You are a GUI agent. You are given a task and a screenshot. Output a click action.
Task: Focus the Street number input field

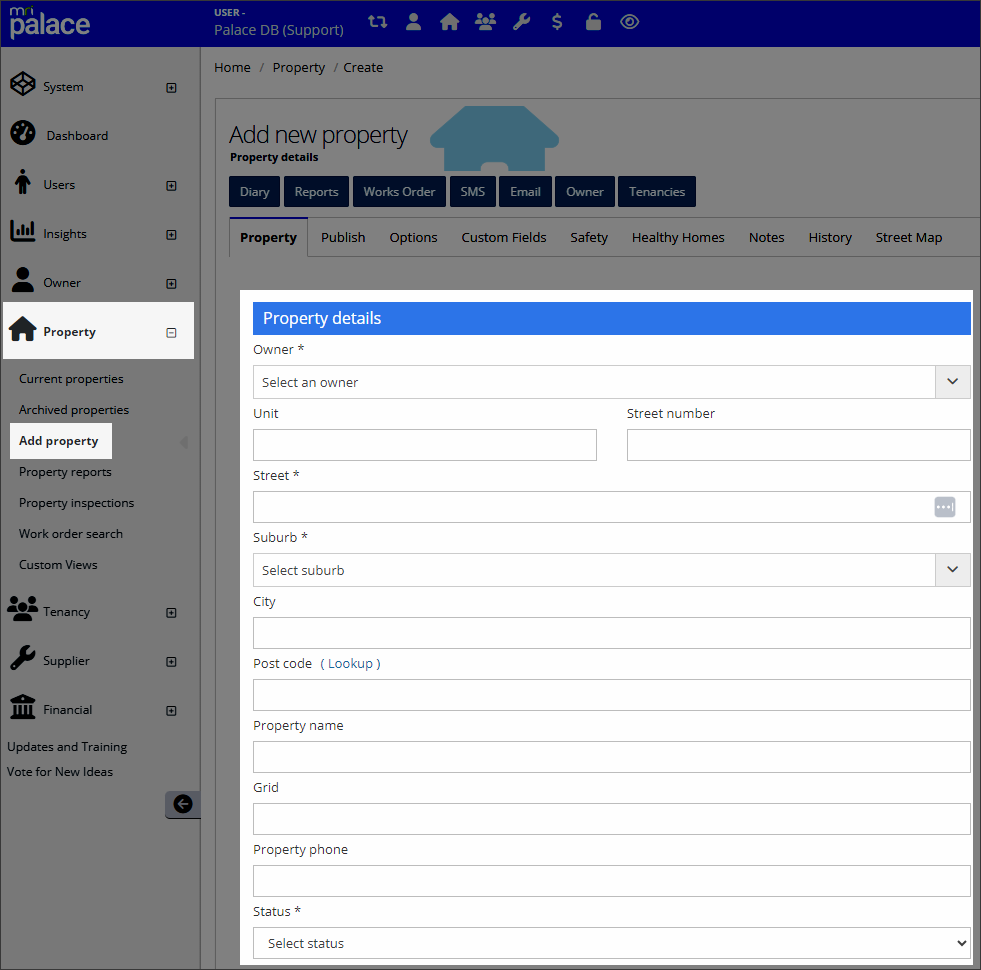point(798,445)
